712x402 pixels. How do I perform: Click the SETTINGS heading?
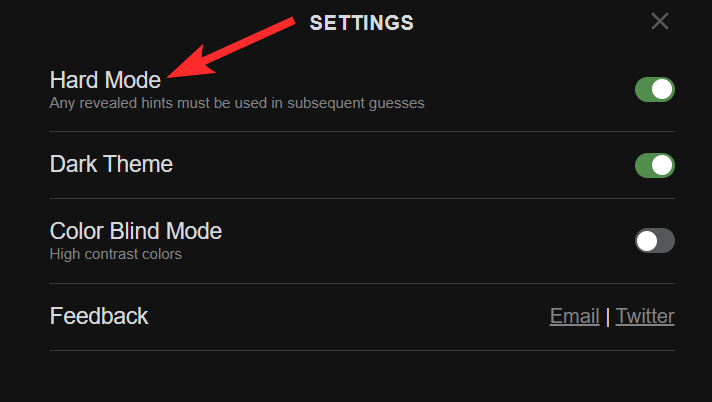click(361, 22)
